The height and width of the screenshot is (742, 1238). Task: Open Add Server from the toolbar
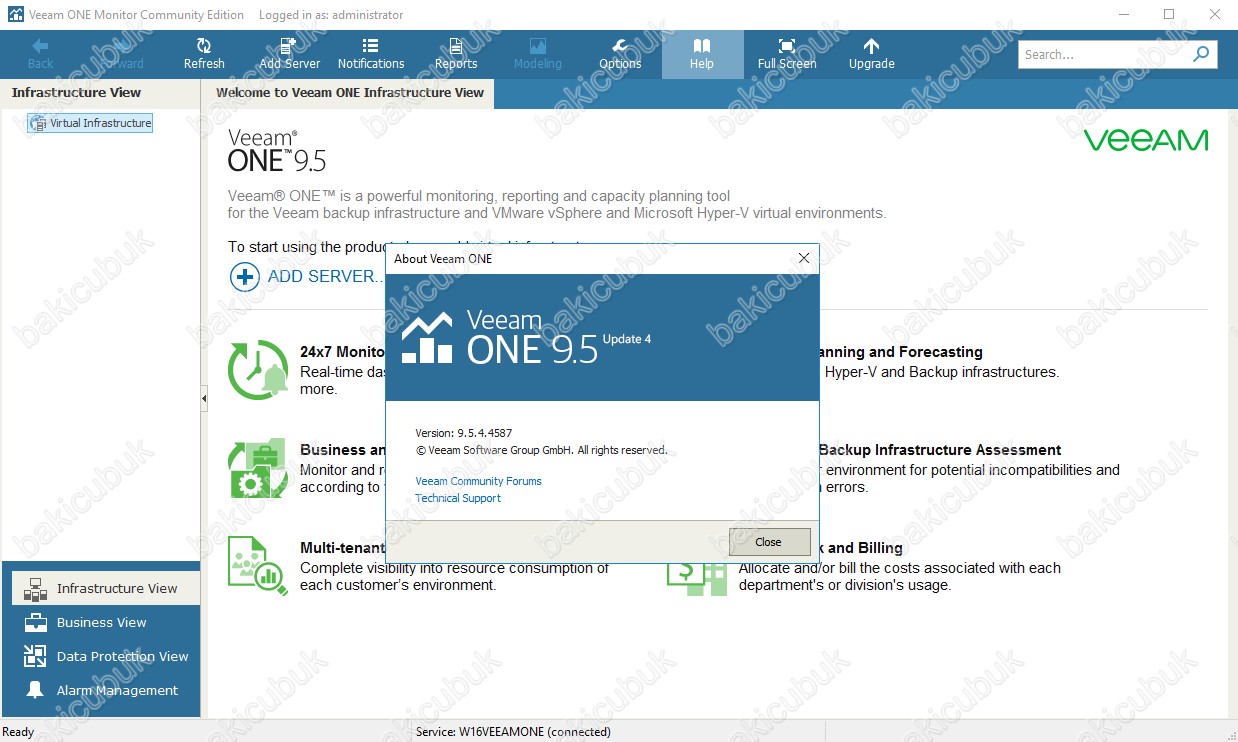[289, 54]
